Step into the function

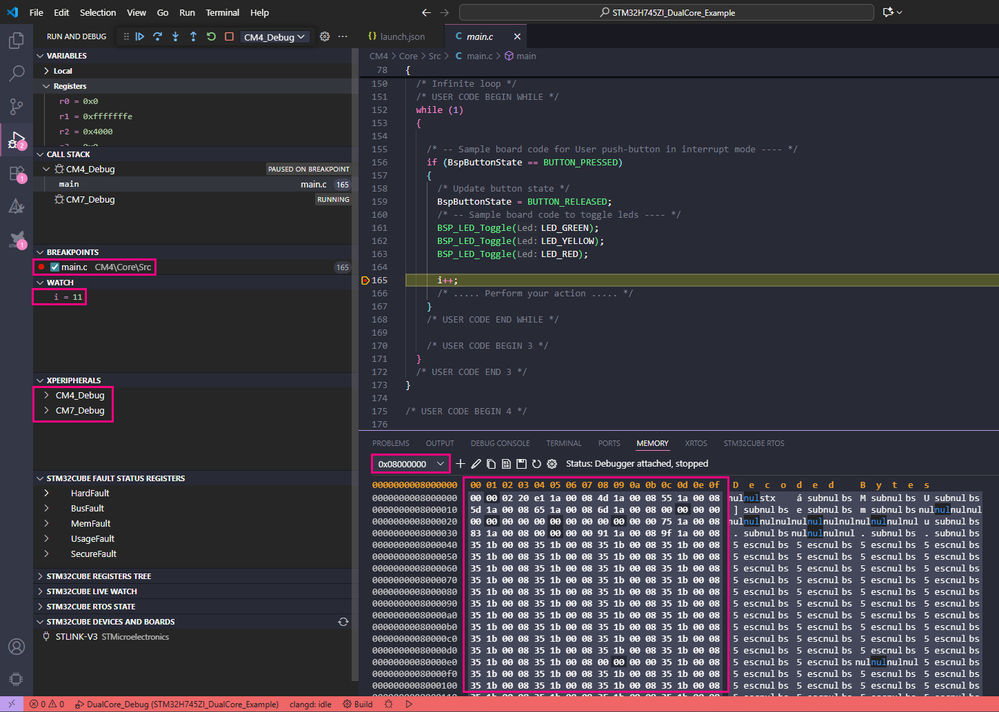click(x=176, y=37)
